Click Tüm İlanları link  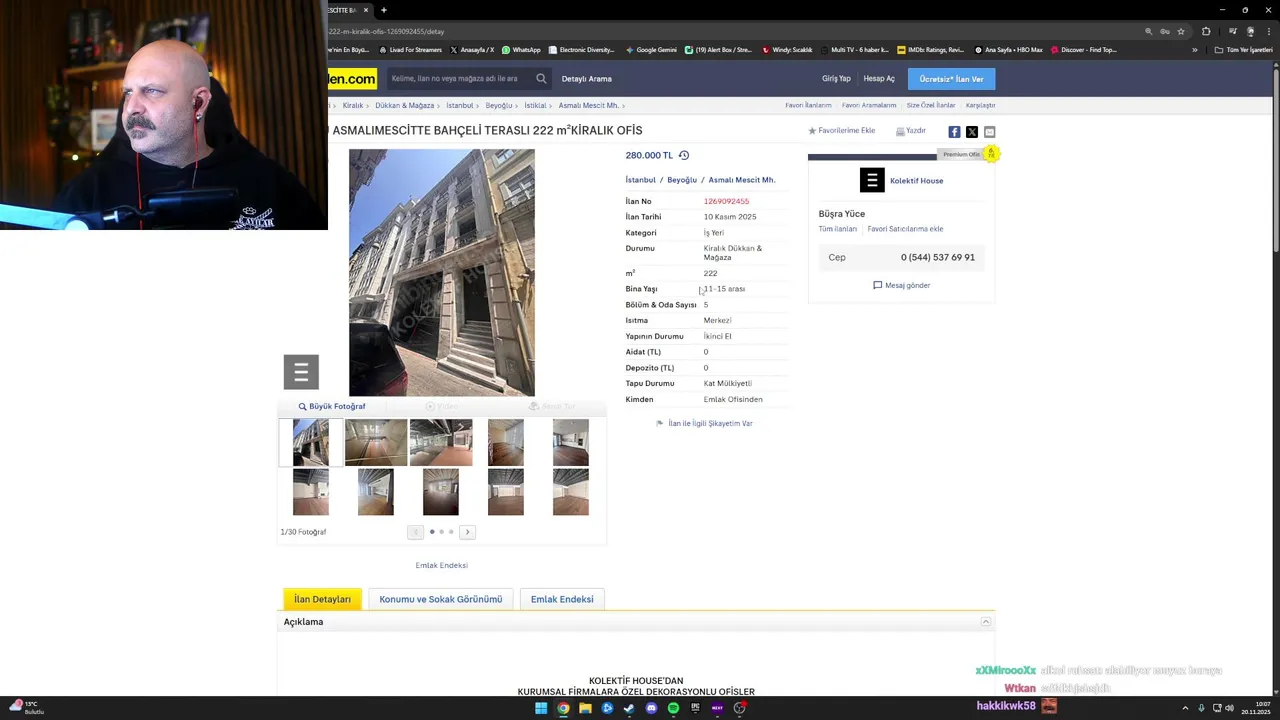(838, 229)
